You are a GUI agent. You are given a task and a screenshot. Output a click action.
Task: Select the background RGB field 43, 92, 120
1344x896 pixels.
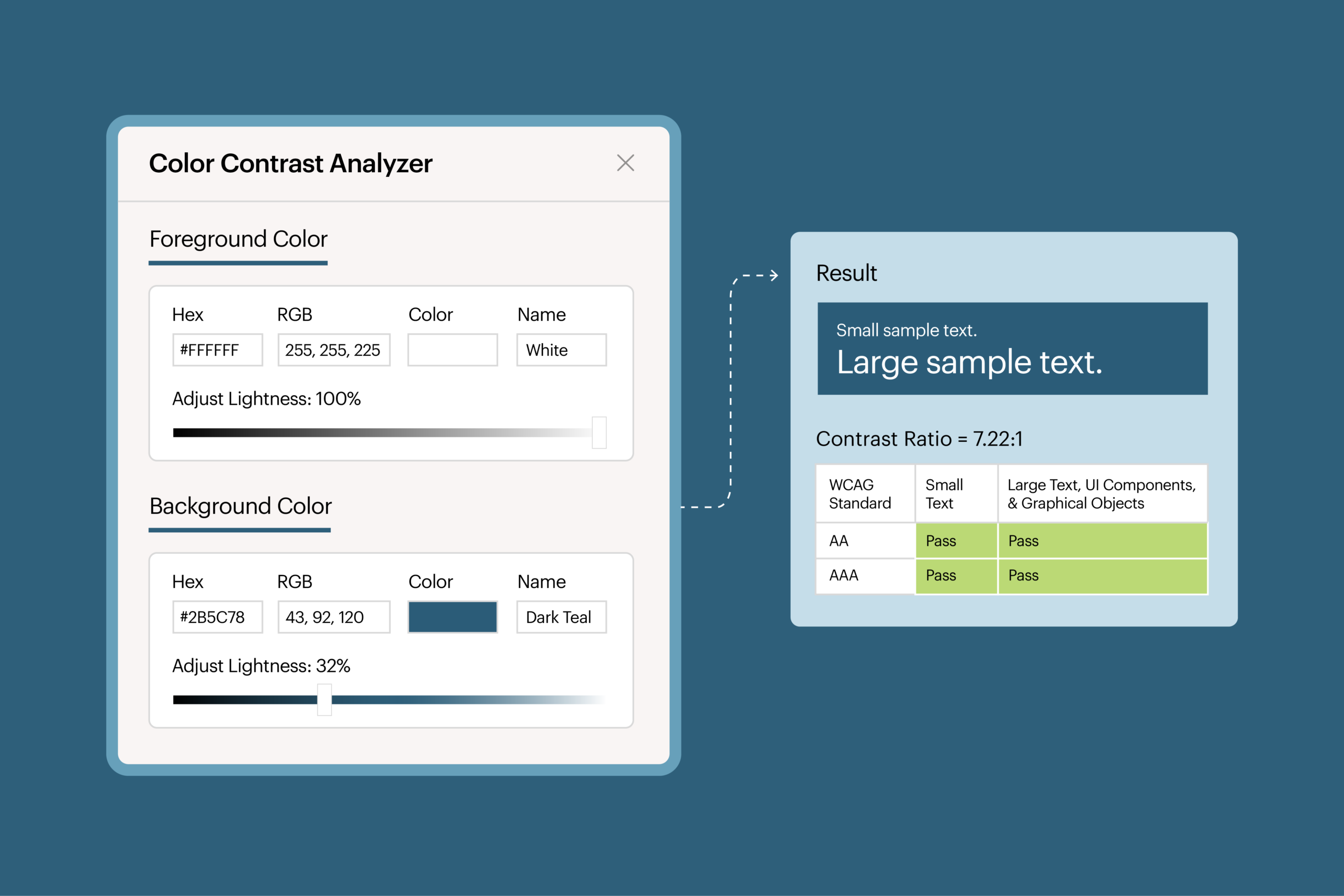pos(333,617)
